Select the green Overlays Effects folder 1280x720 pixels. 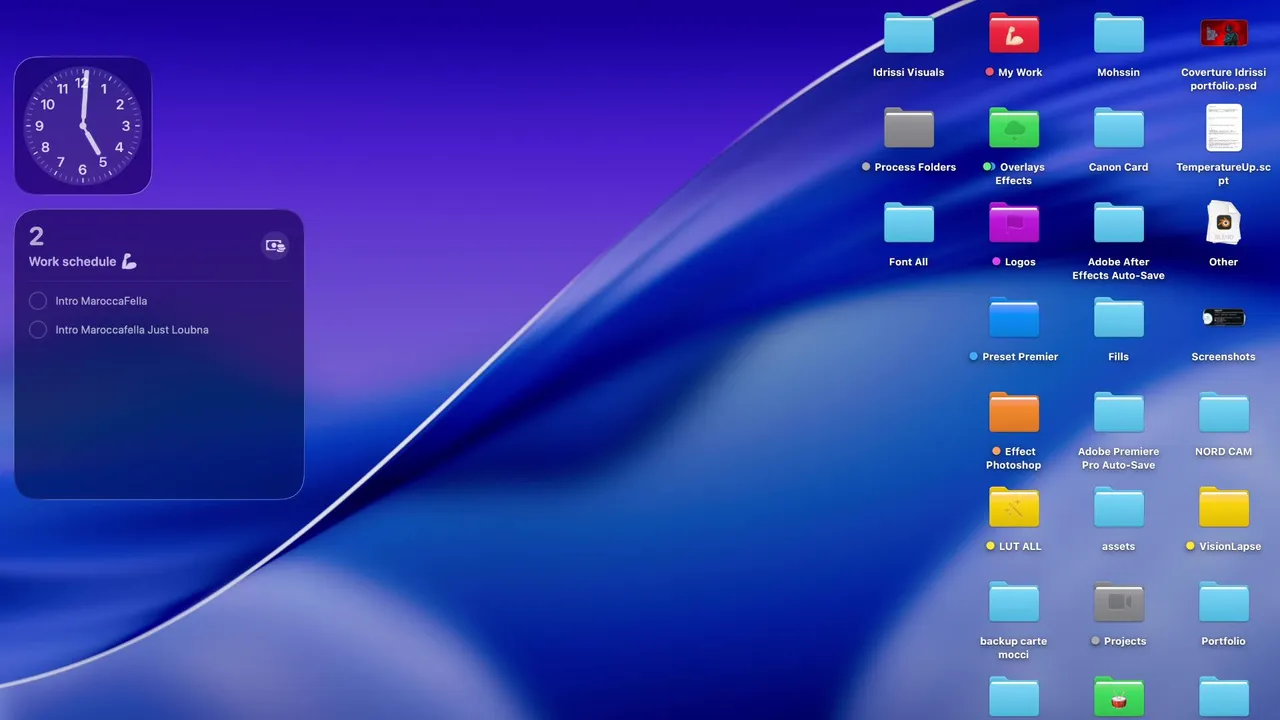pyautogui.click(x=1014, y=128)
